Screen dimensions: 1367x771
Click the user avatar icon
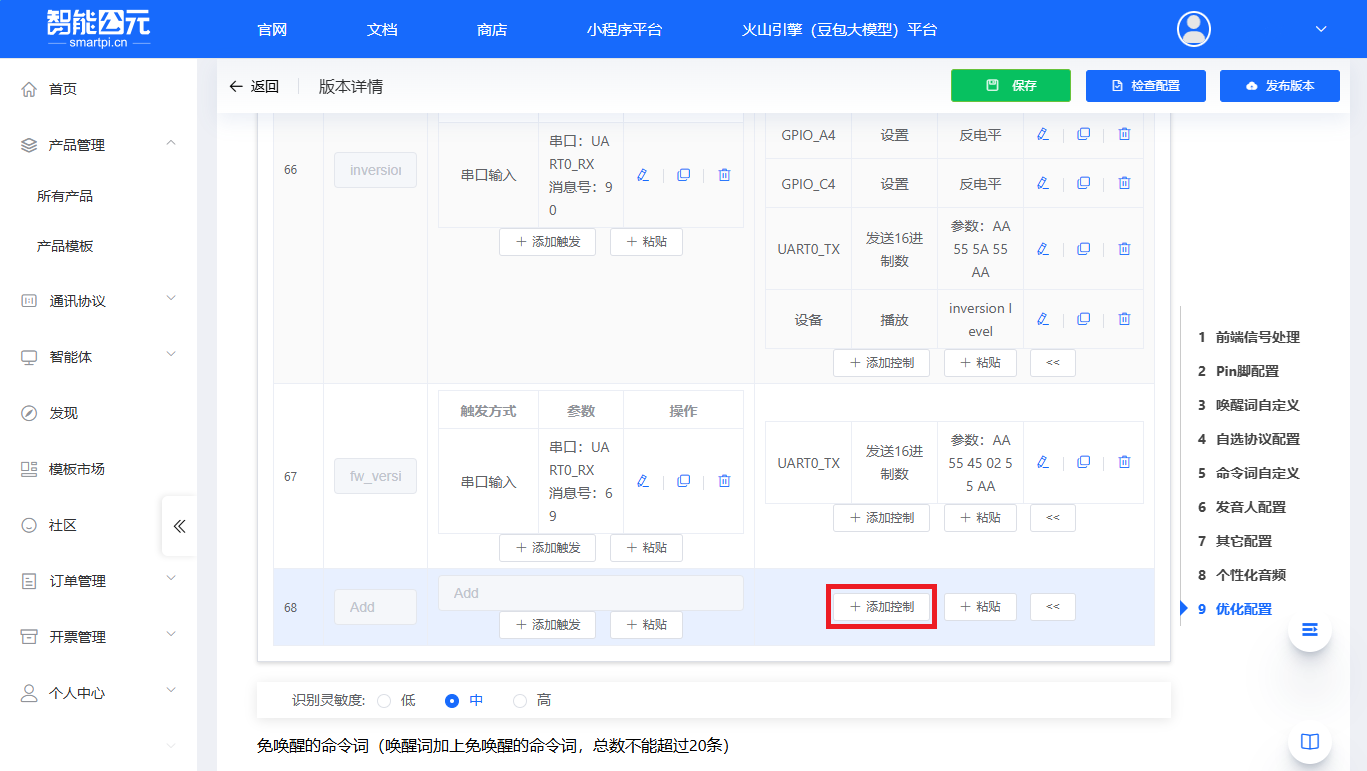1194,29
